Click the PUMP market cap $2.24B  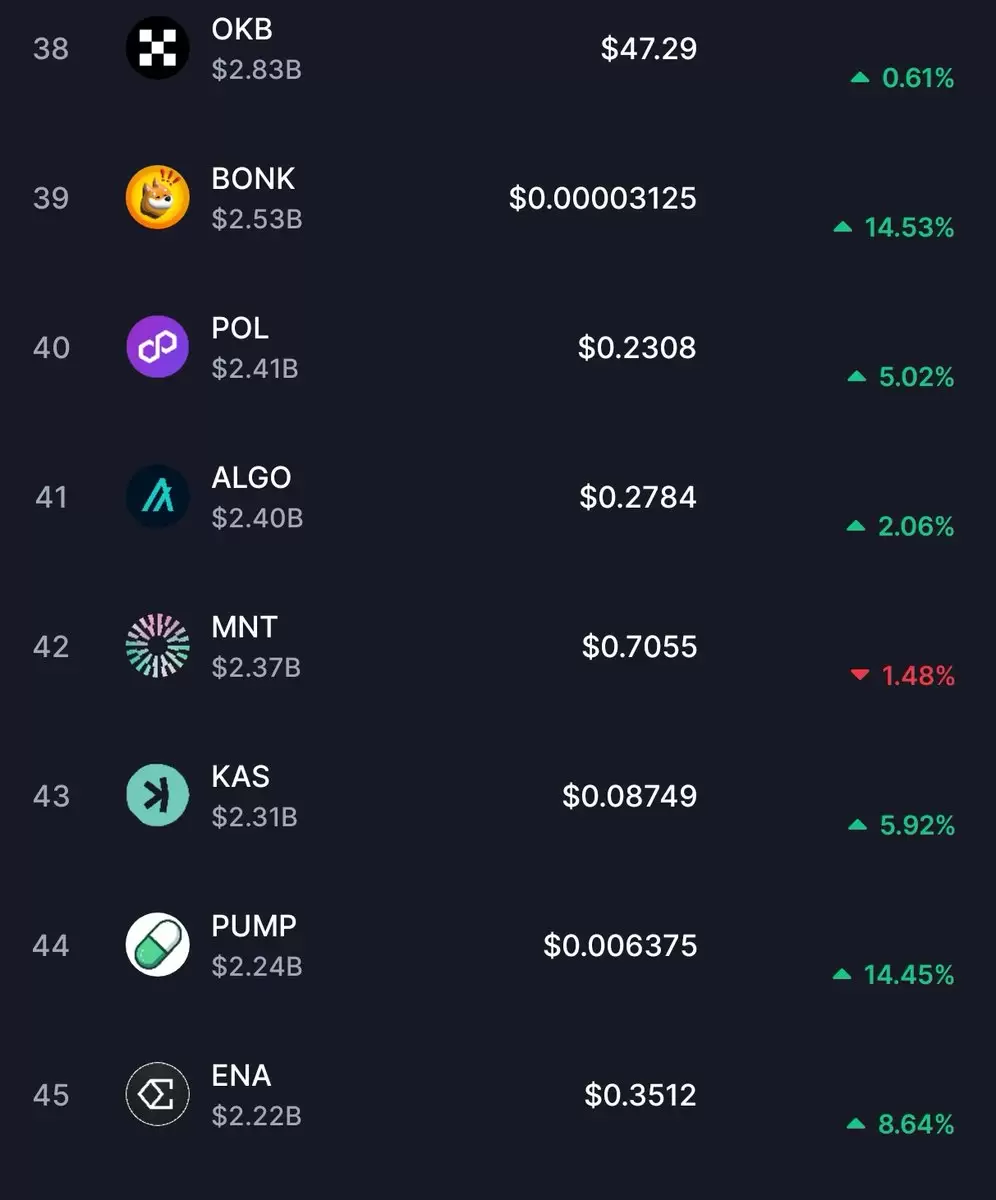coord(257,966)
